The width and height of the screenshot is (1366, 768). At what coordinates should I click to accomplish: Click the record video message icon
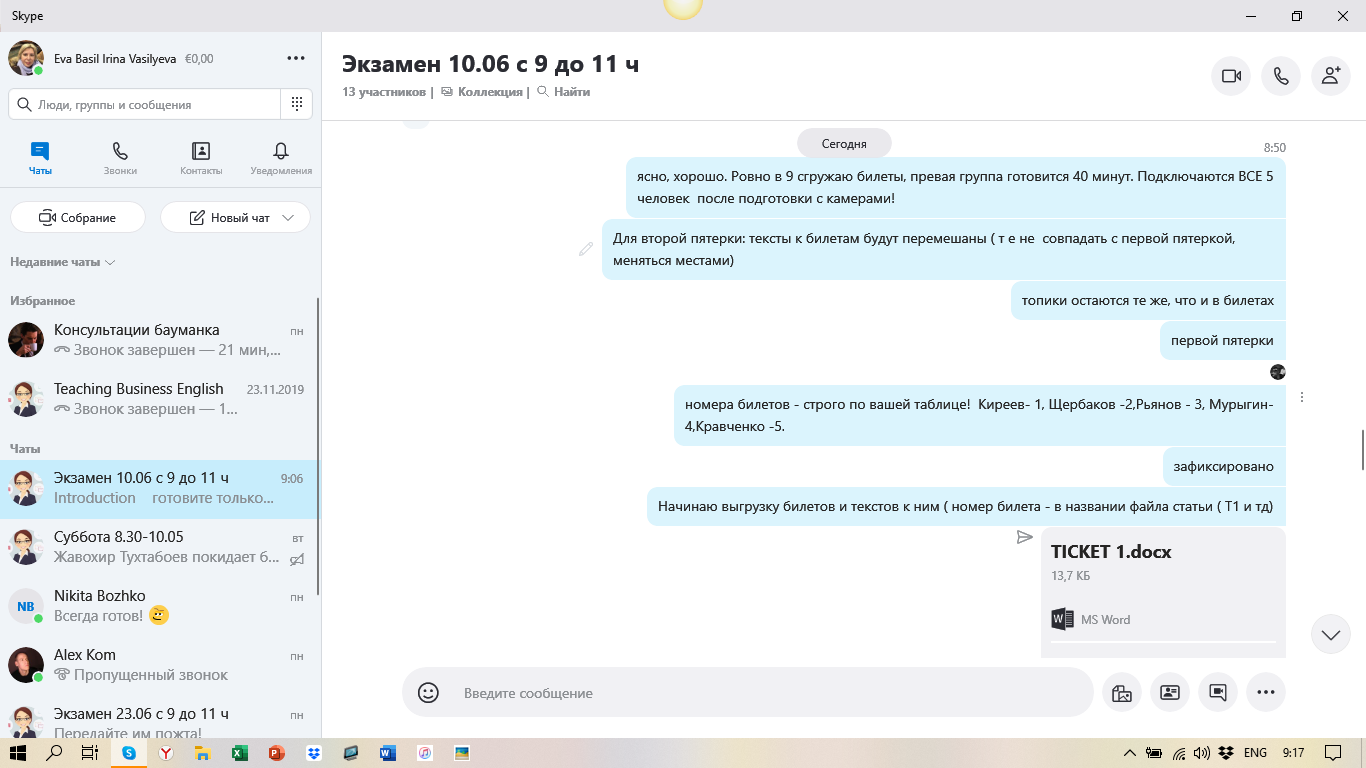pyautogui.click(x=1217, y=692)
